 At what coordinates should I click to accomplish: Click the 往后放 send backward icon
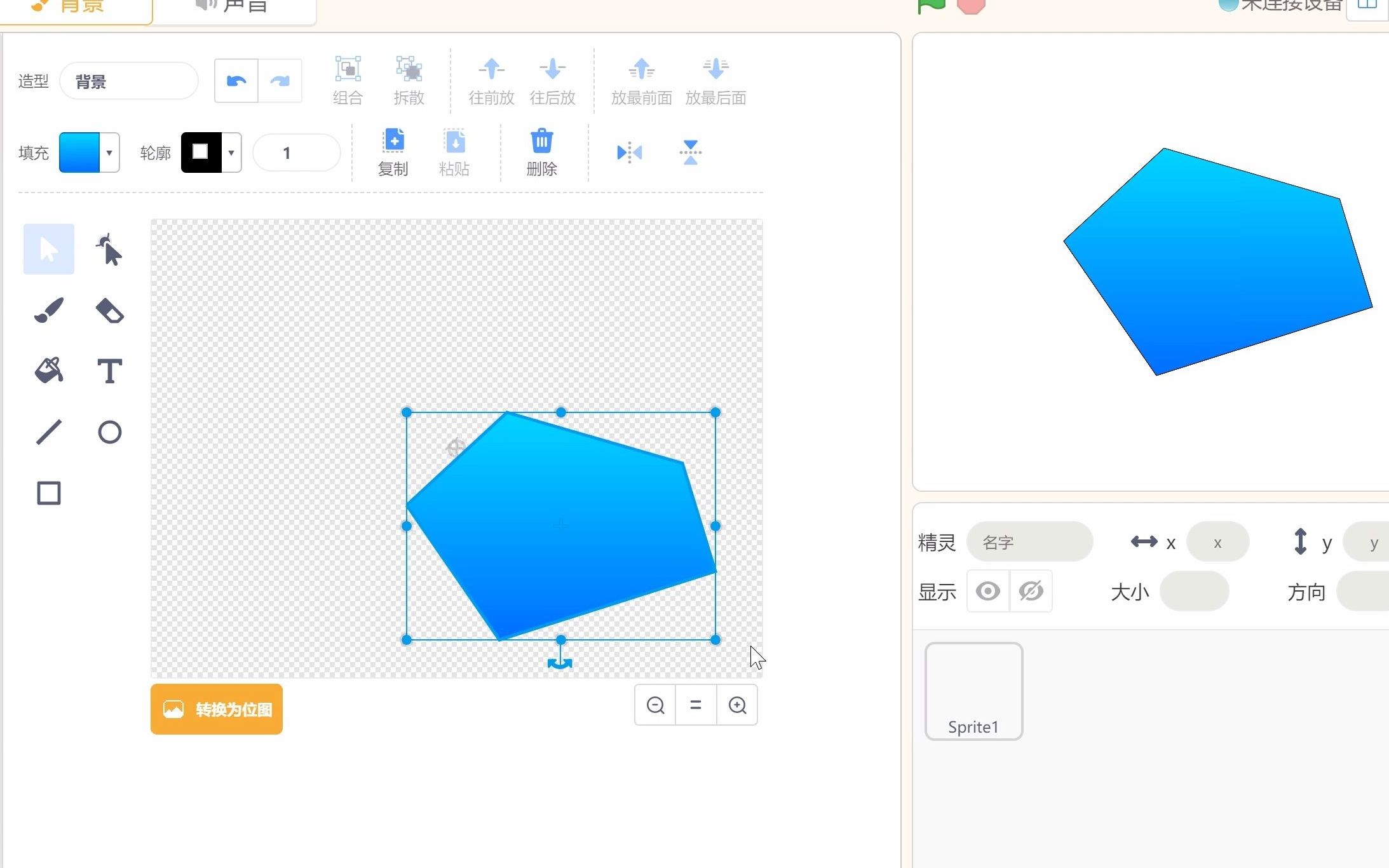pos(552,69)
